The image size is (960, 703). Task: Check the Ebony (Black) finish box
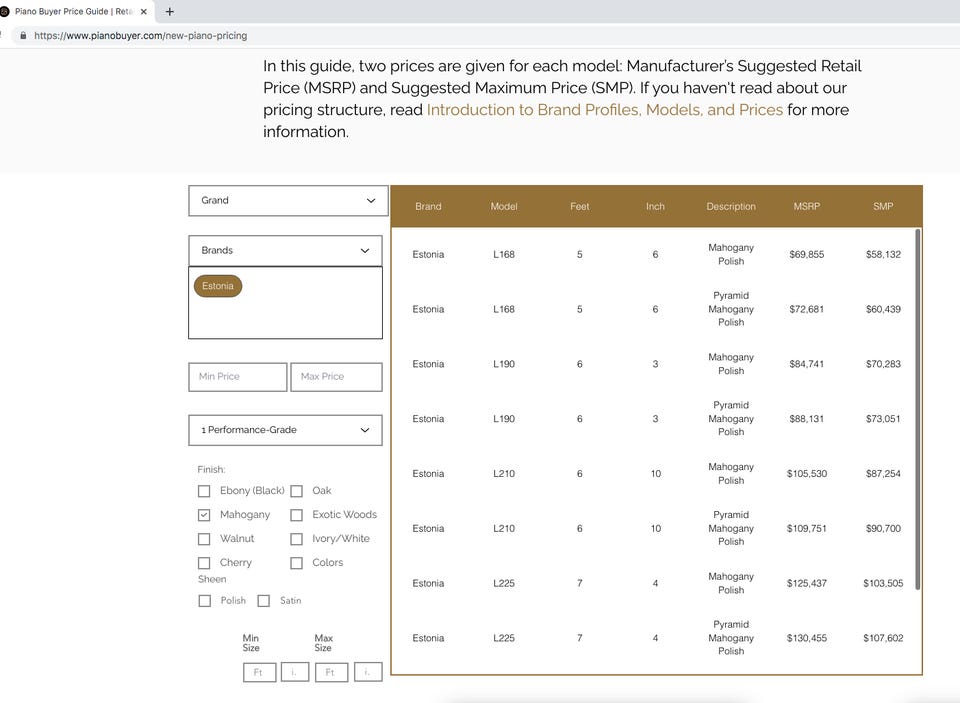point(204,491)
